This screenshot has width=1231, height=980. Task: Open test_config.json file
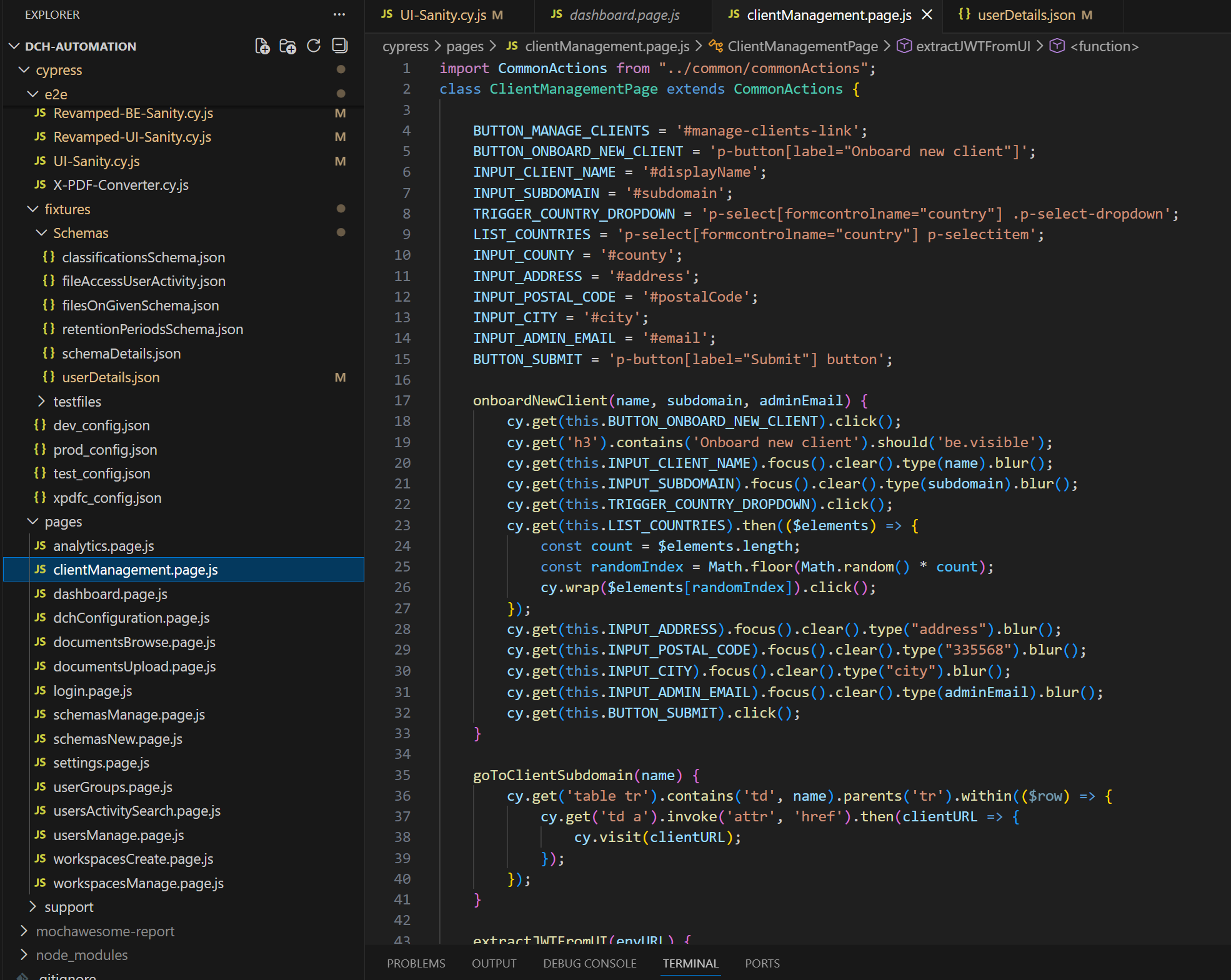tap(102, 473)
